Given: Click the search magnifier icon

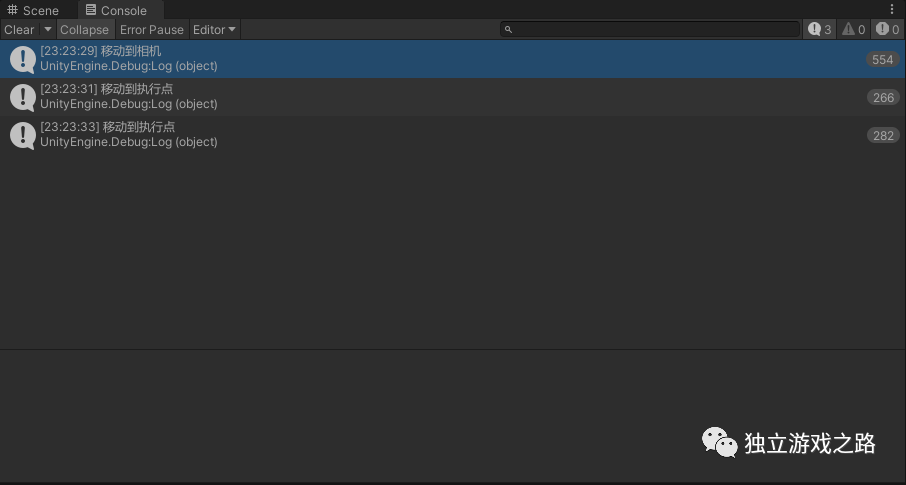Looking at the screenshot, I should point(508,29).
